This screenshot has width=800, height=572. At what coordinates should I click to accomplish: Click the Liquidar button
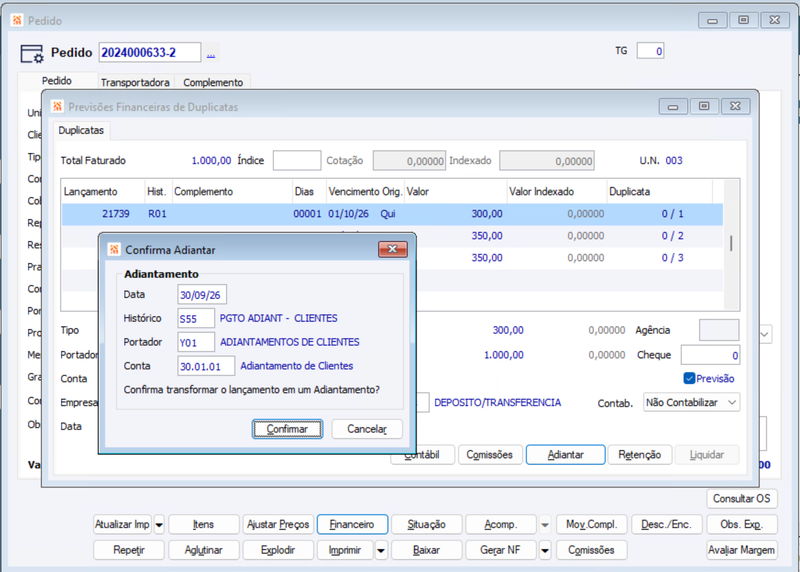pos(707,455)
